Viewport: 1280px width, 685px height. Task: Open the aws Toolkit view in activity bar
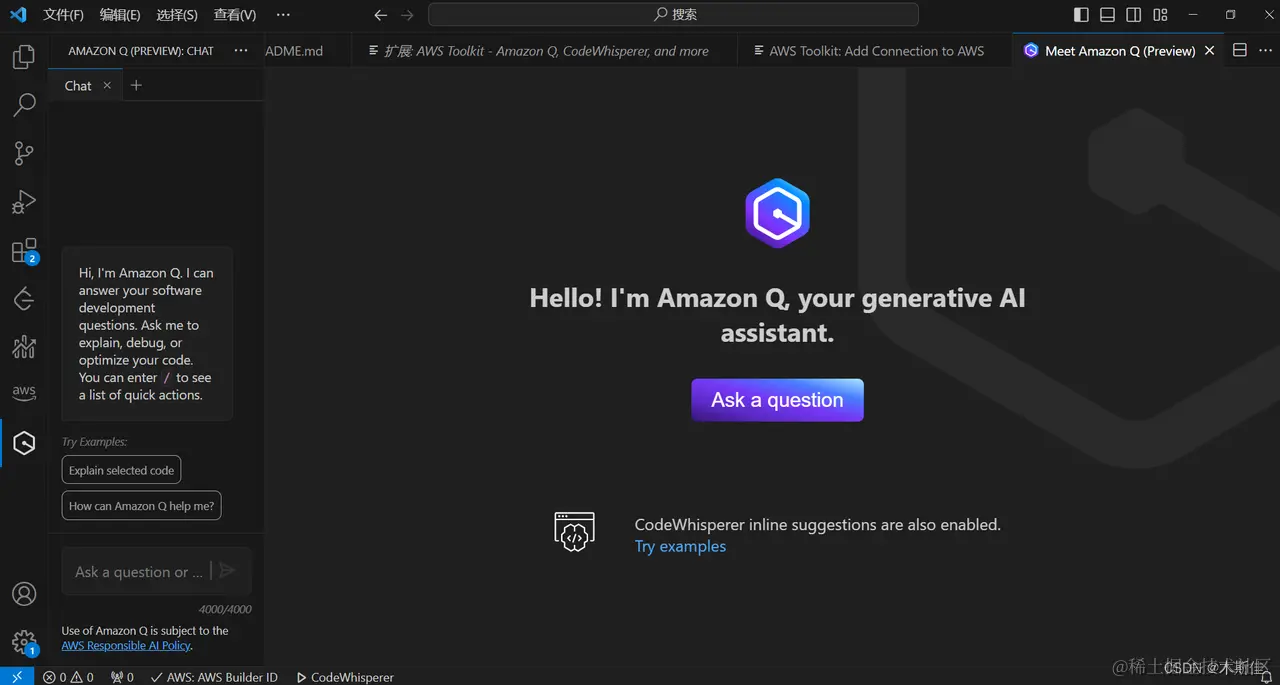[24, 393]
